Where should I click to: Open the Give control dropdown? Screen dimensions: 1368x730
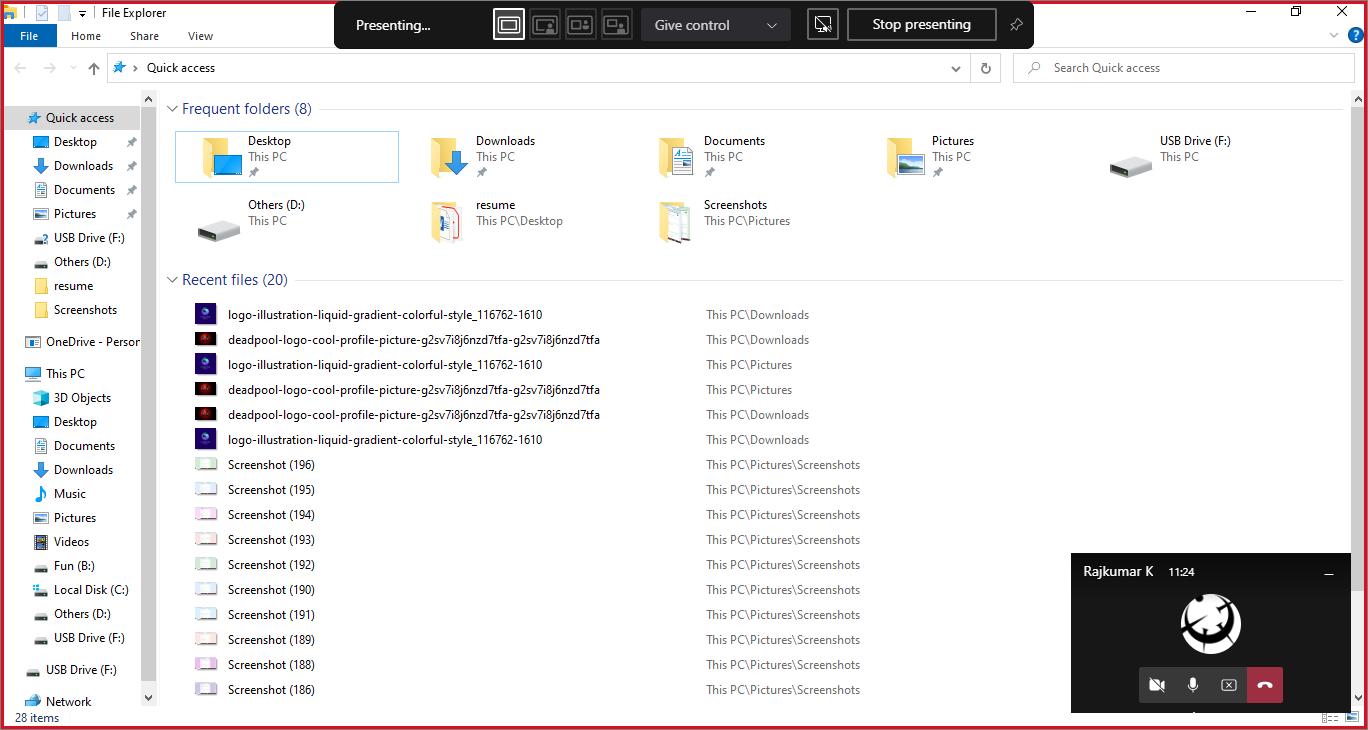(716, 25)
